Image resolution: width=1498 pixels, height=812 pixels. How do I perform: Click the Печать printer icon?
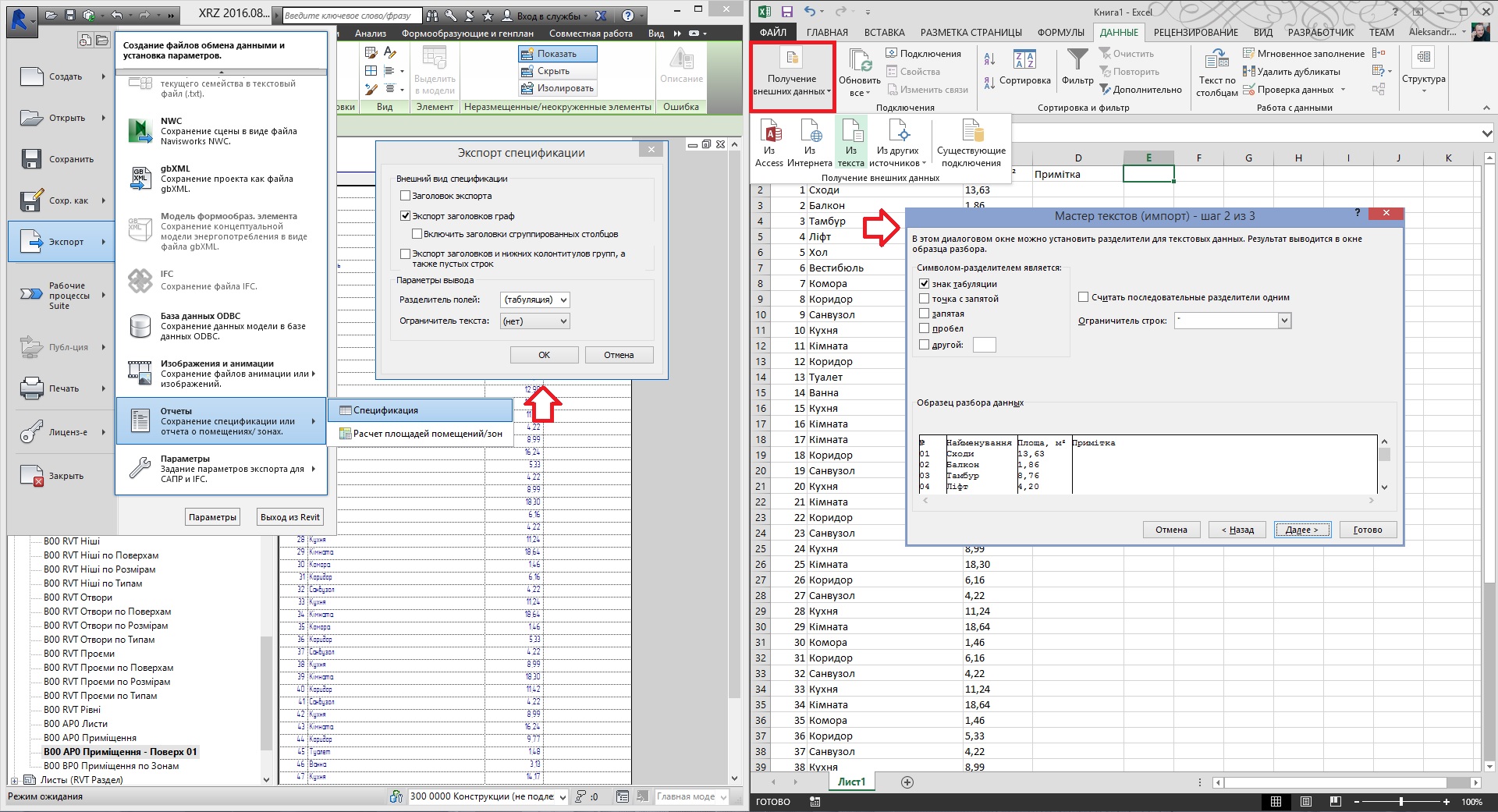click(31, 388)
